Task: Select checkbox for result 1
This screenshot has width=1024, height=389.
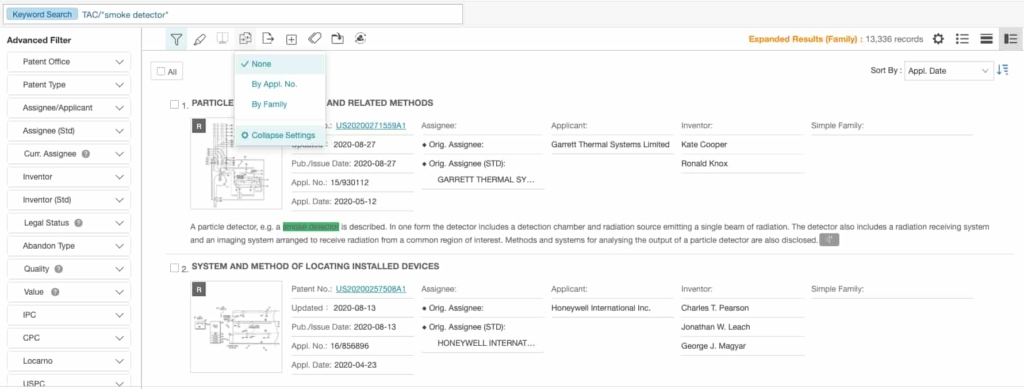Action: point(174,104)
